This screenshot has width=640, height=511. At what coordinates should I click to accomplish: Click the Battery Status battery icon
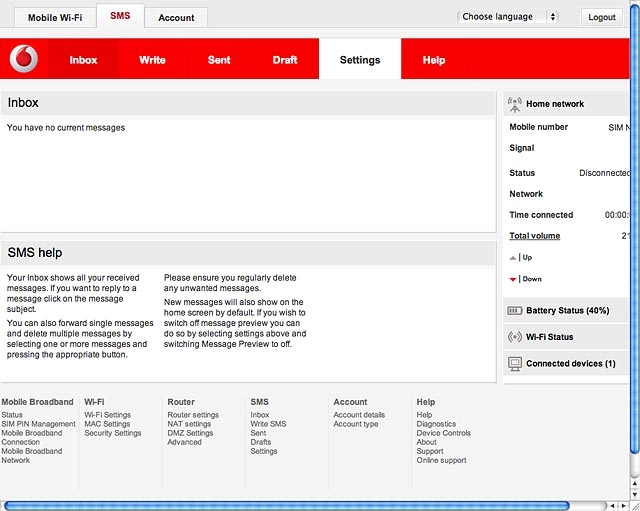(x=514, y=311)
